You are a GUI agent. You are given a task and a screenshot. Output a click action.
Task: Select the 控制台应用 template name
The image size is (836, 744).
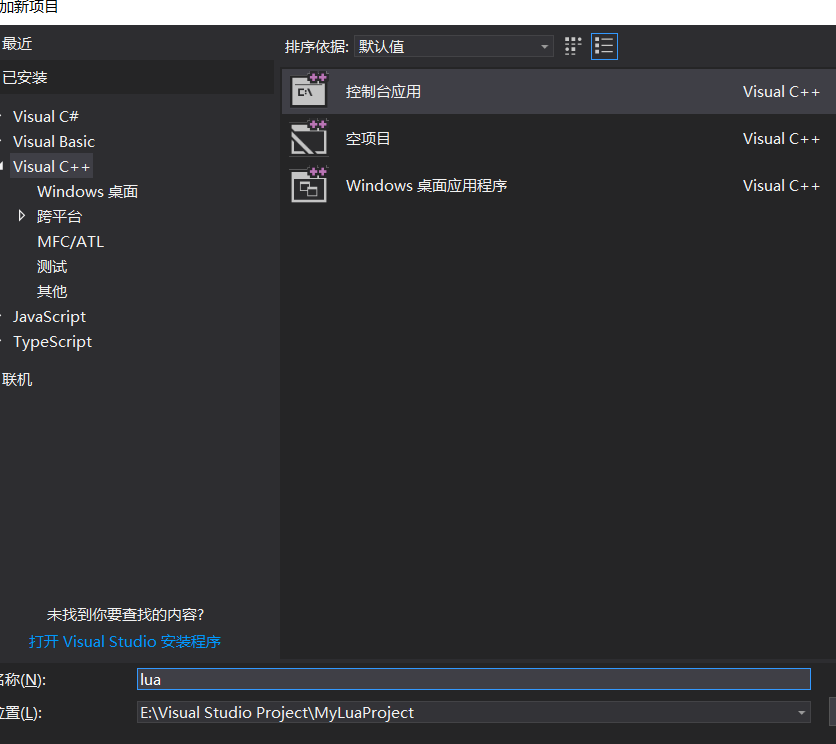pos(383,92)
